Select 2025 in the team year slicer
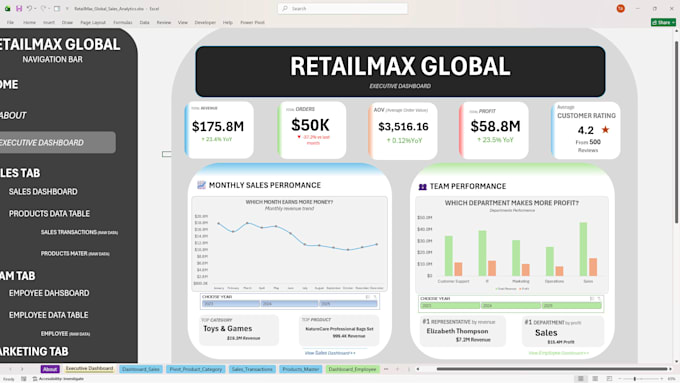680x383 pixels. [572, 306]
